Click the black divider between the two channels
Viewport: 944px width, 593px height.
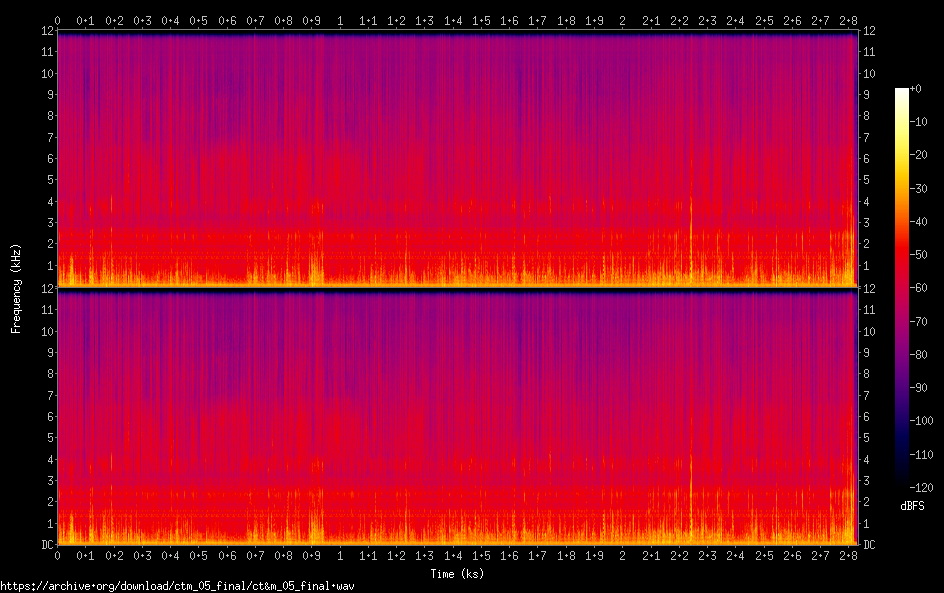tap(457, 290)
